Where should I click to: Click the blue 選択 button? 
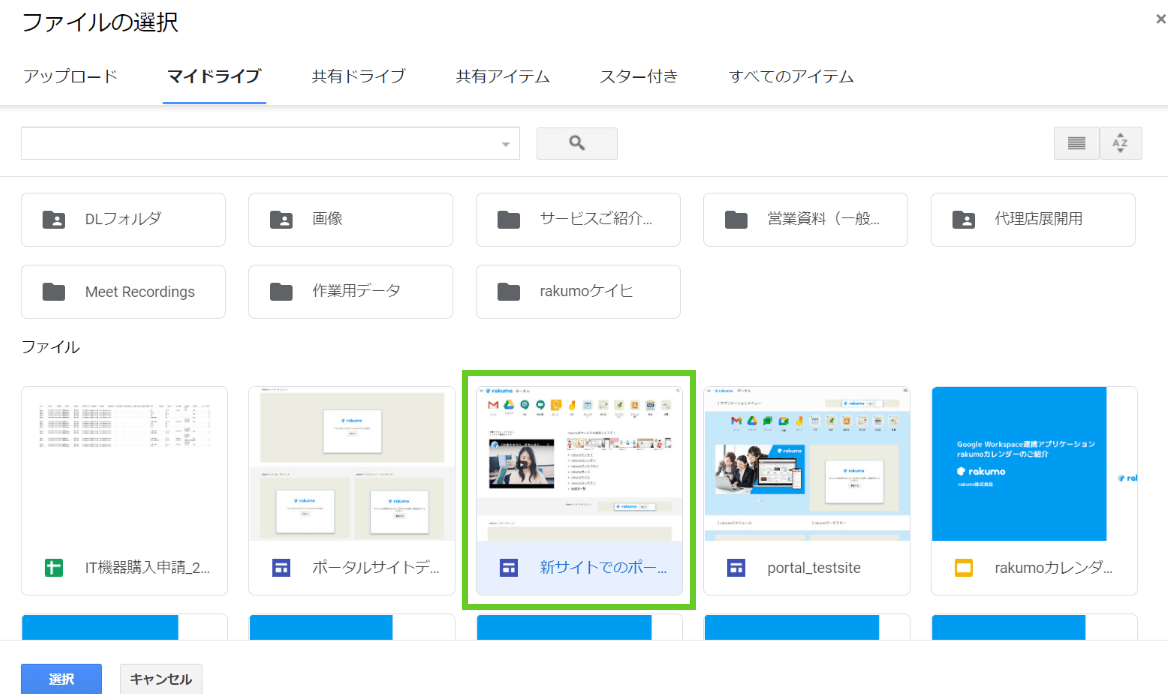tap(61, 679)
